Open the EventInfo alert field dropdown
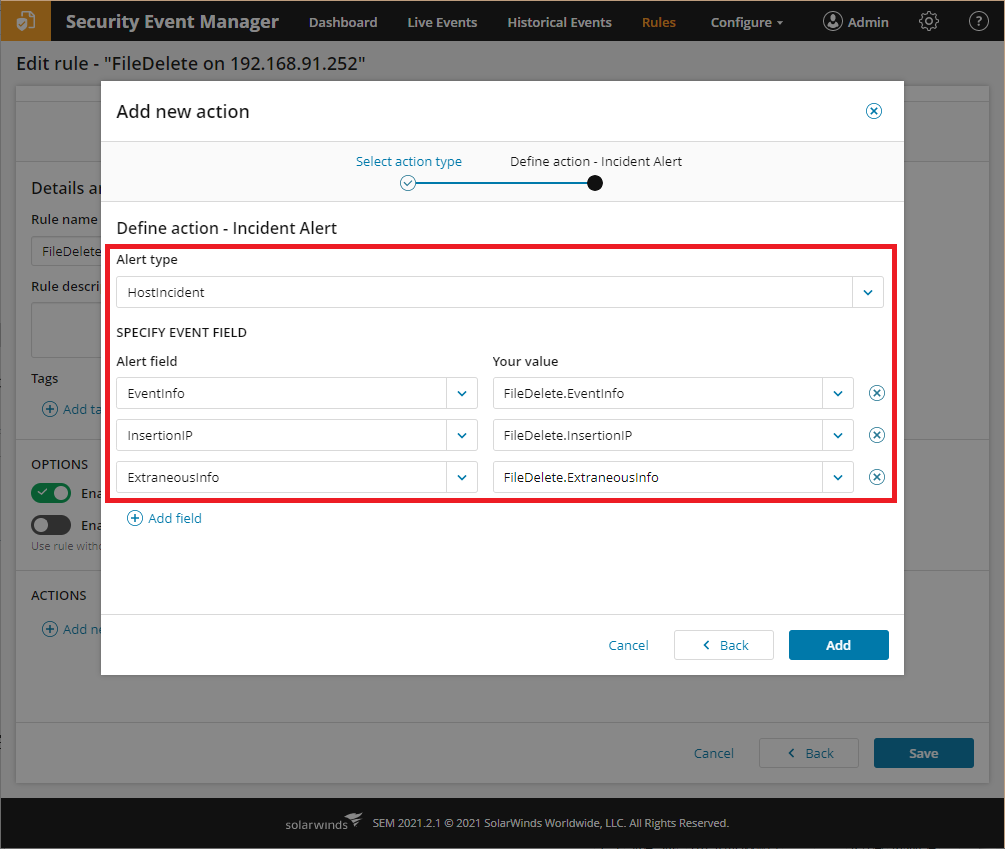Viewport: 1005px width, 849px height. [x=461, y=393]
